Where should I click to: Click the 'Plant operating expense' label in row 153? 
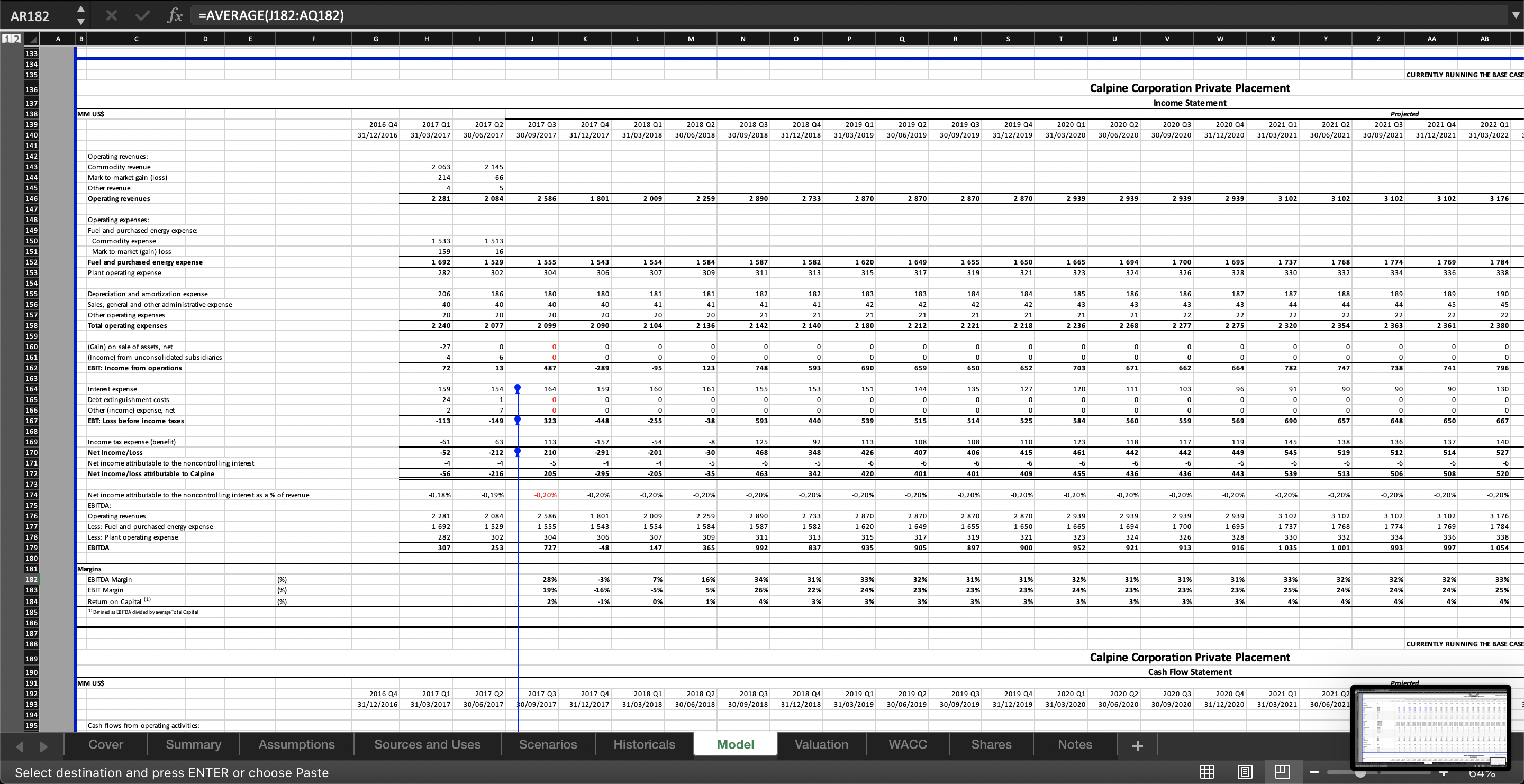[x=124, y=272]
